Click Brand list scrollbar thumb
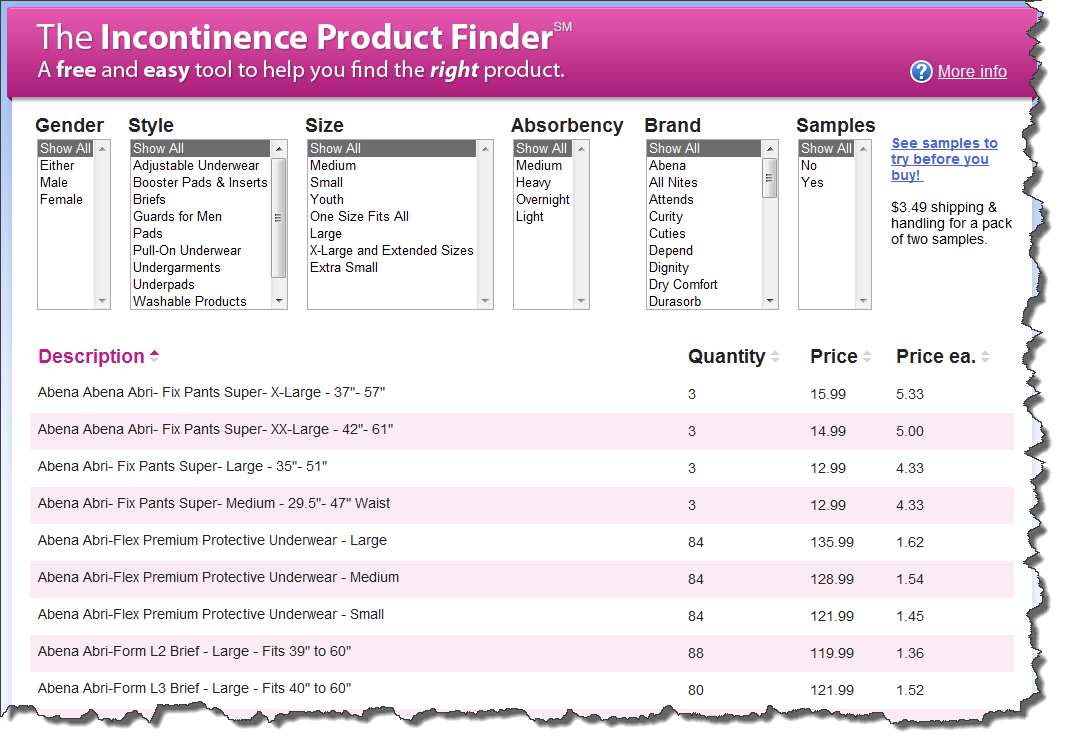Image resolution: width=1067 pixels, height=748 pixels. pyautogui.click(x=770, y=178)
